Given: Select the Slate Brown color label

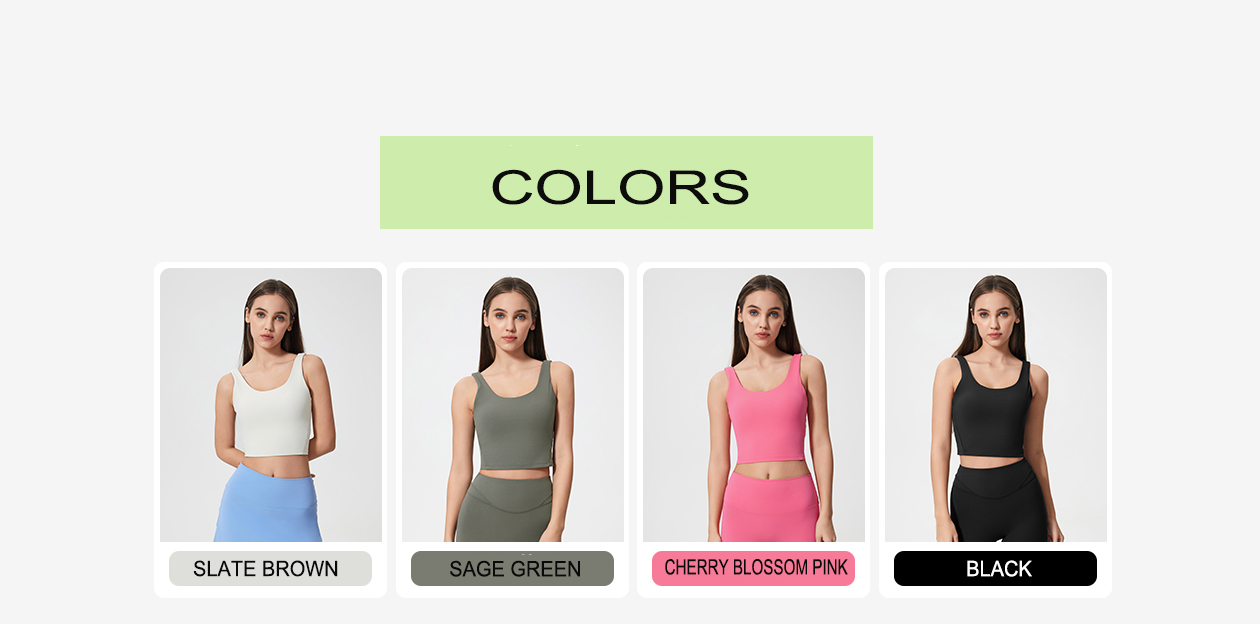Looking at the screenshot, I should click(270, 568).
